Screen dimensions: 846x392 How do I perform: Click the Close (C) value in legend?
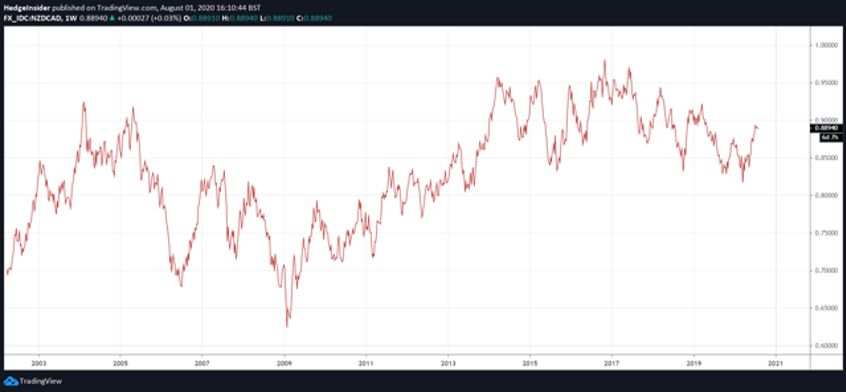click(x=317, y=18)
